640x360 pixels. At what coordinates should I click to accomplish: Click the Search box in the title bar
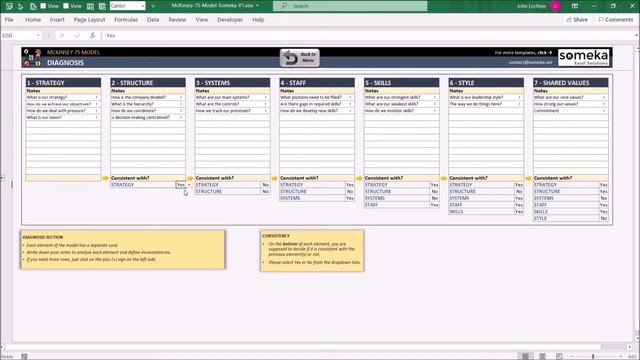tap(350, 6)
